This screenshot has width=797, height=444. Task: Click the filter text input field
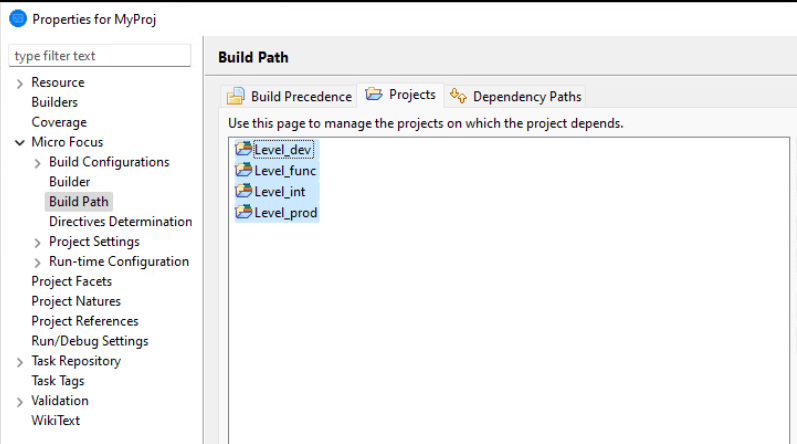tap(99, 56)
